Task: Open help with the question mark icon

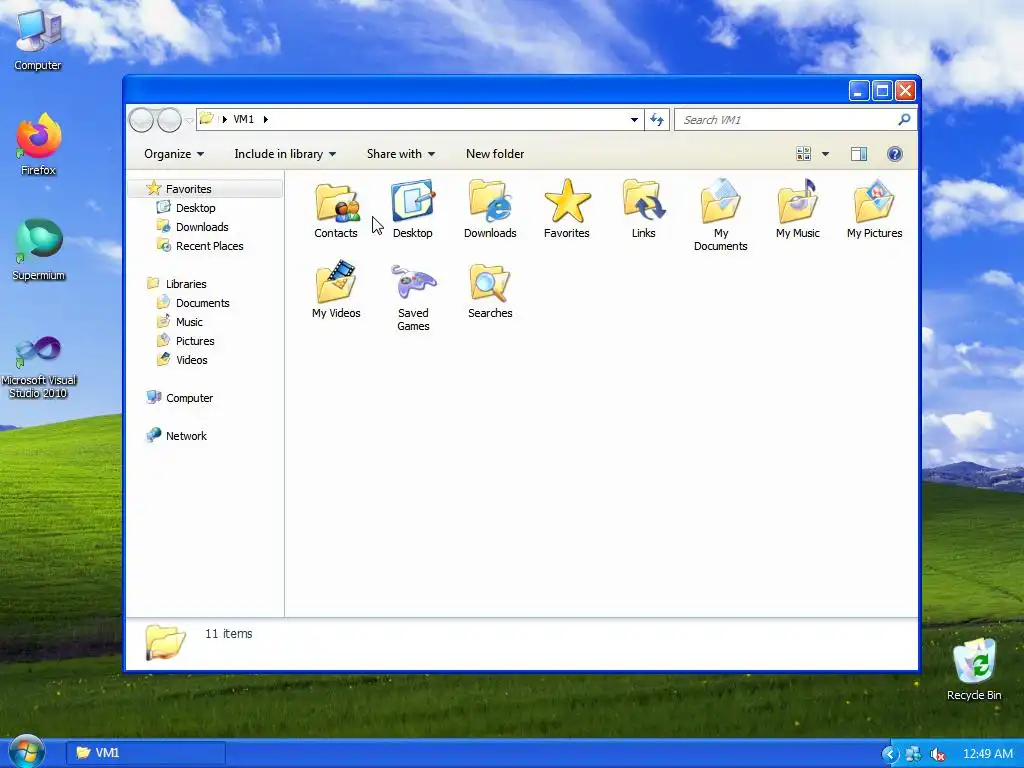Action: click(x=895, y=154)
